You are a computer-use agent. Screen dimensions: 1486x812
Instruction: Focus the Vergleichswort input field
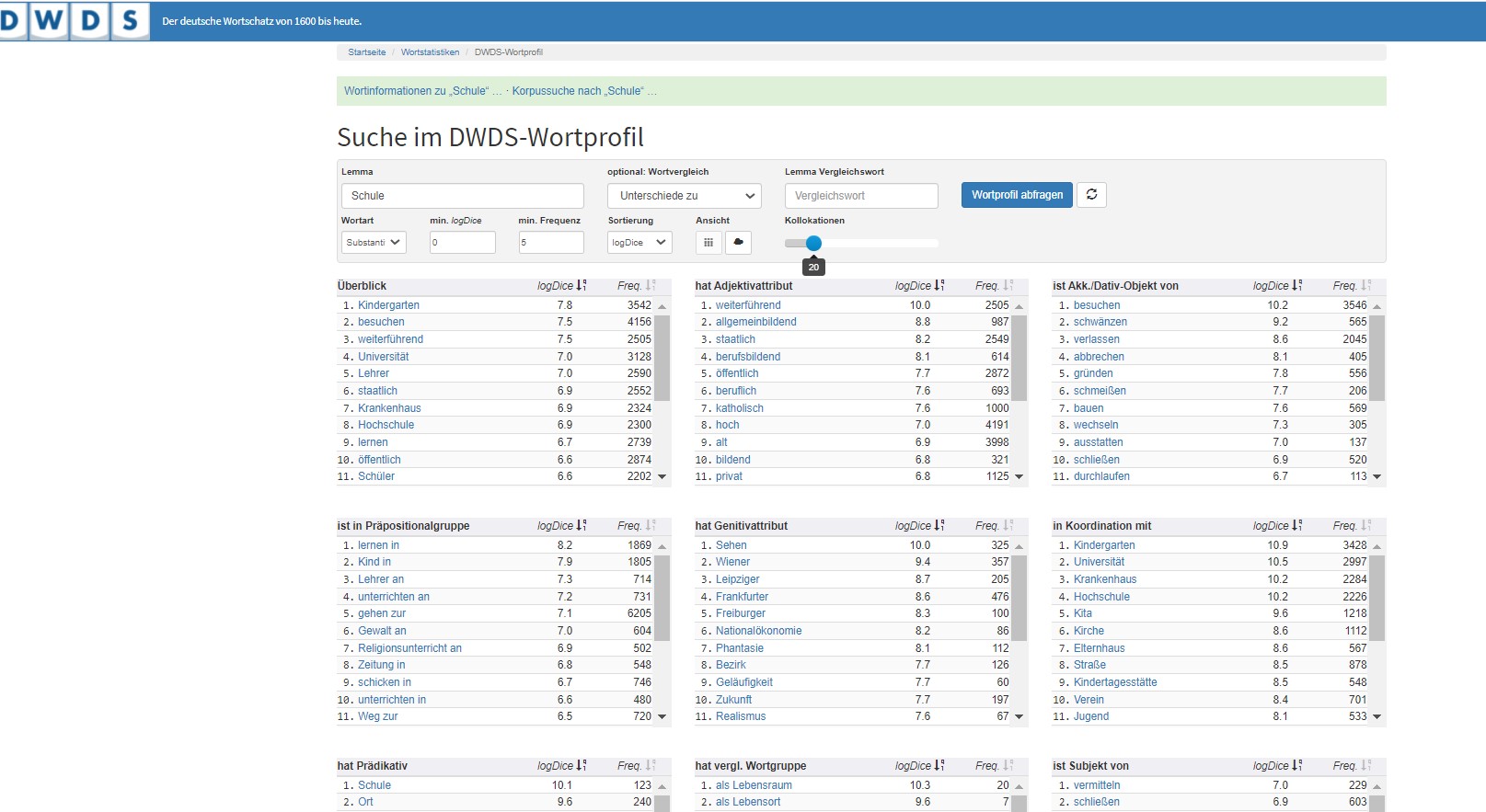[x=861, y=196]
